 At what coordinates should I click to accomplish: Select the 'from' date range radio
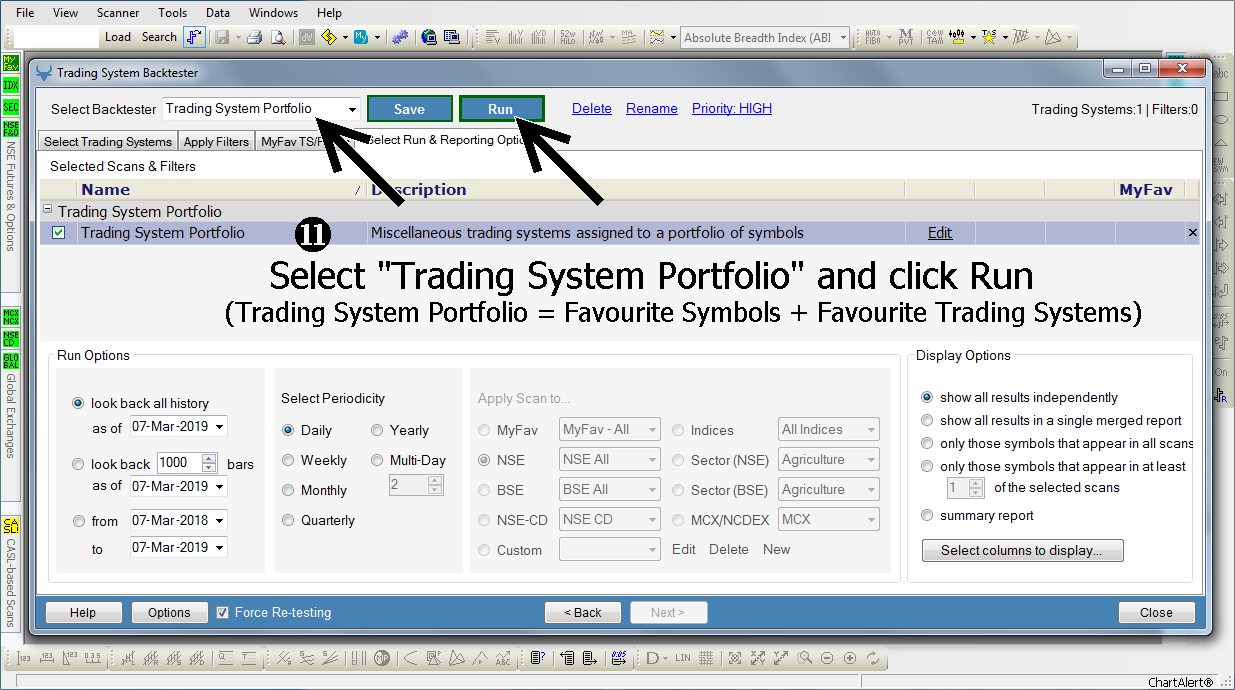78,521
